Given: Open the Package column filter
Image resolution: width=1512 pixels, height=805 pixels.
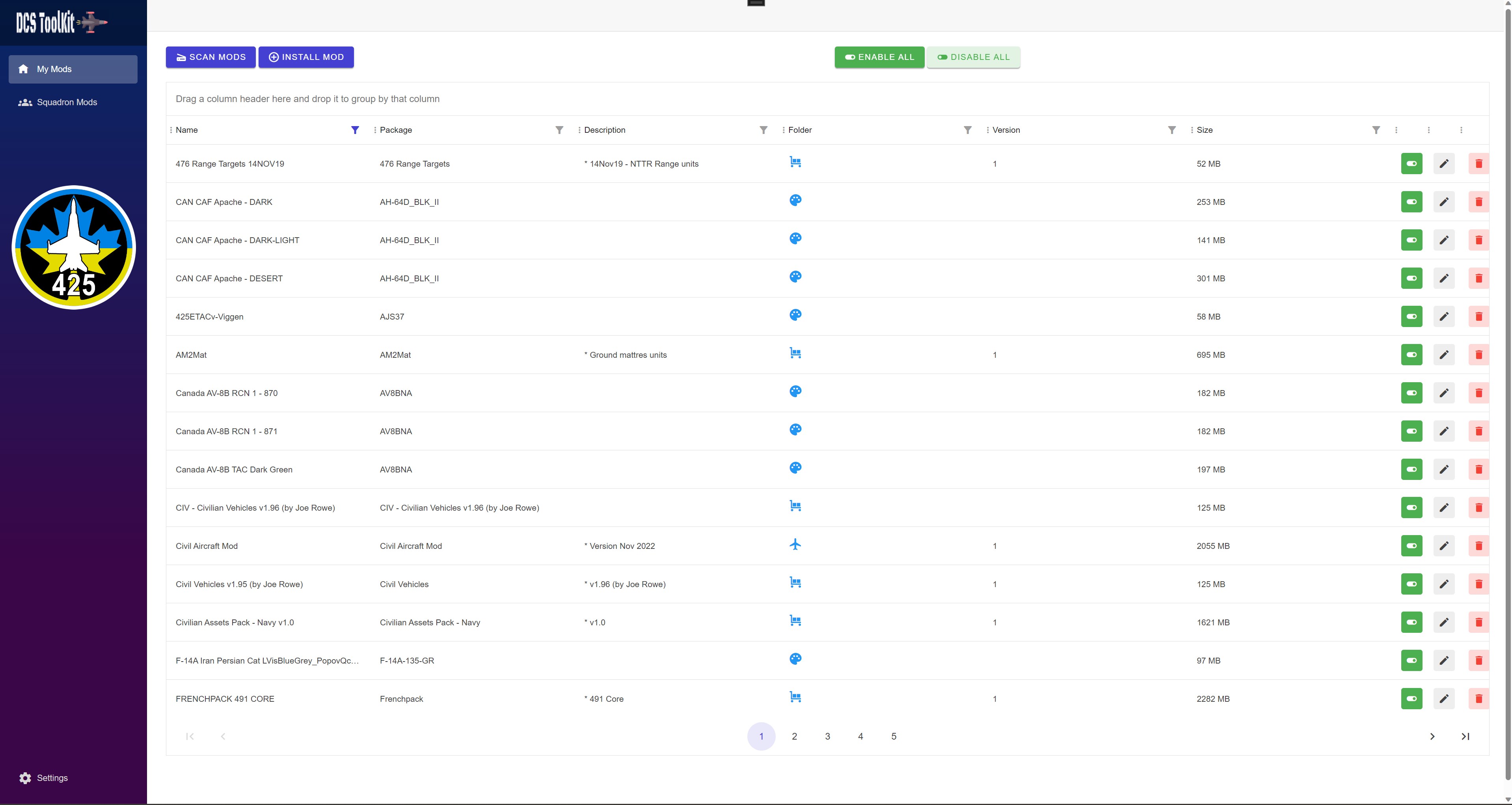Looking at the screenshot, I should (559, 130).
